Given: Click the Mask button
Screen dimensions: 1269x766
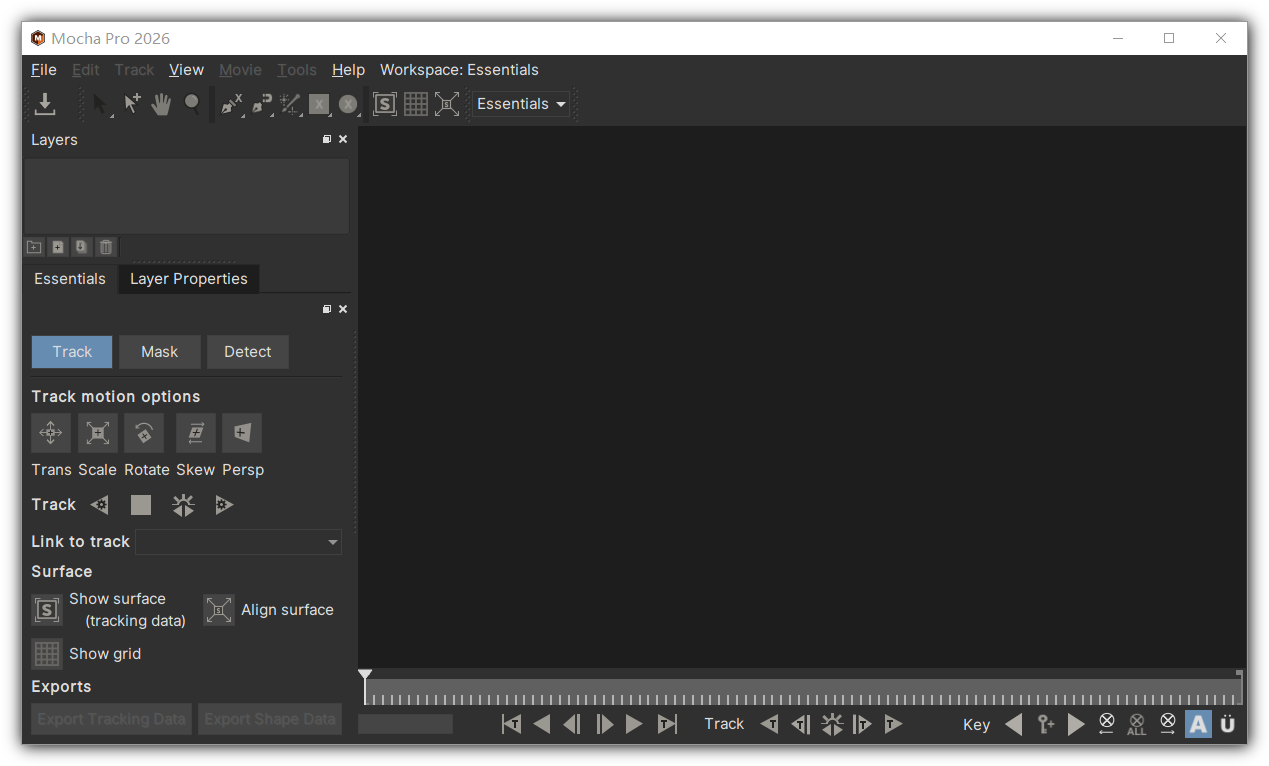Looking at the screenshot, I should 159,352.
